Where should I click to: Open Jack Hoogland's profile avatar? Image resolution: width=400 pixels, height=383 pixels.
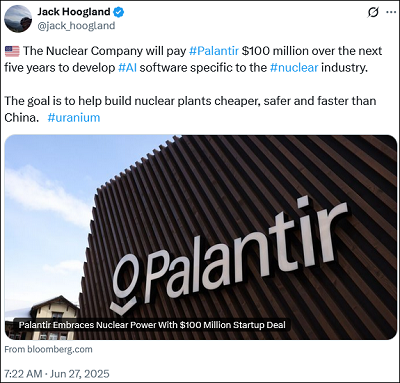(x=18, y=19)
